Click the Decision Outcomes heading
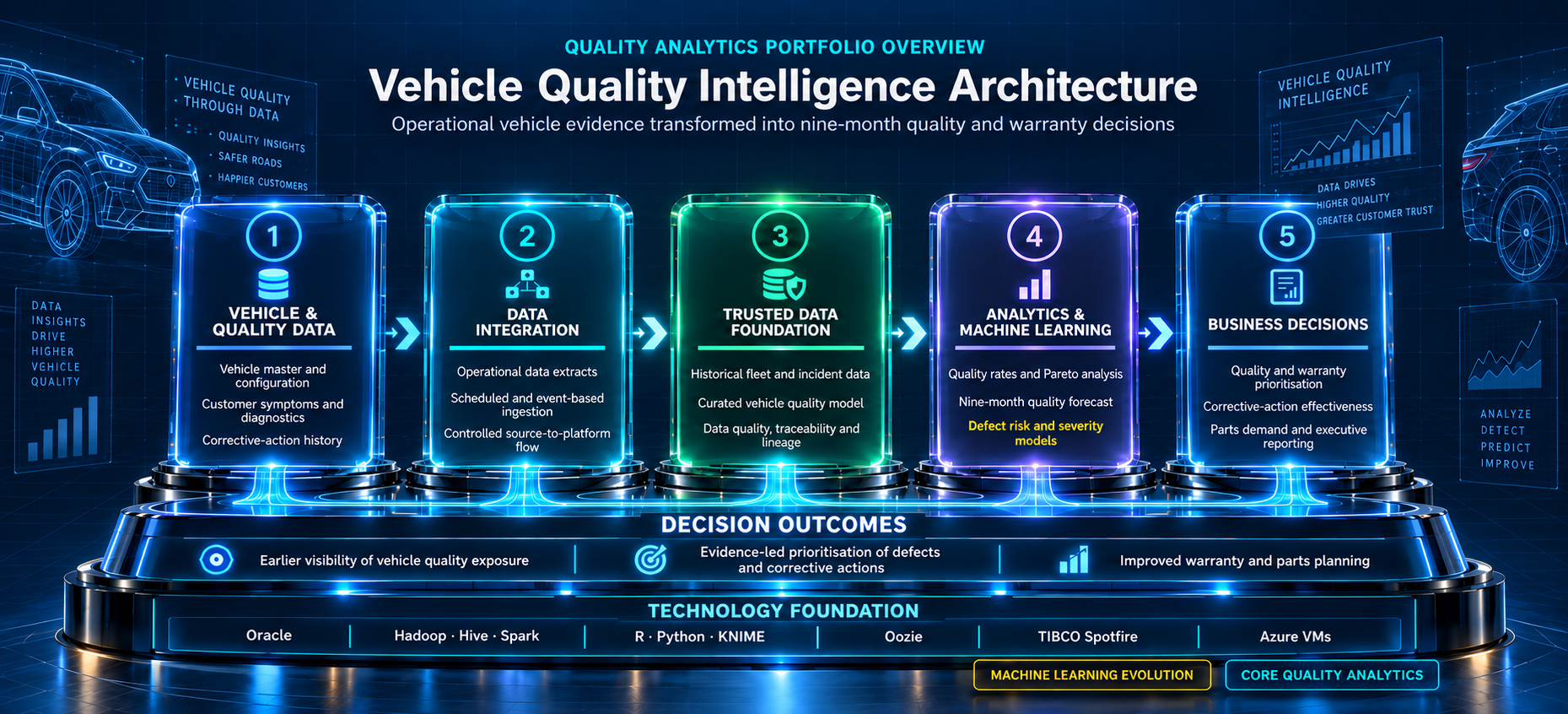 pos(784,525)
